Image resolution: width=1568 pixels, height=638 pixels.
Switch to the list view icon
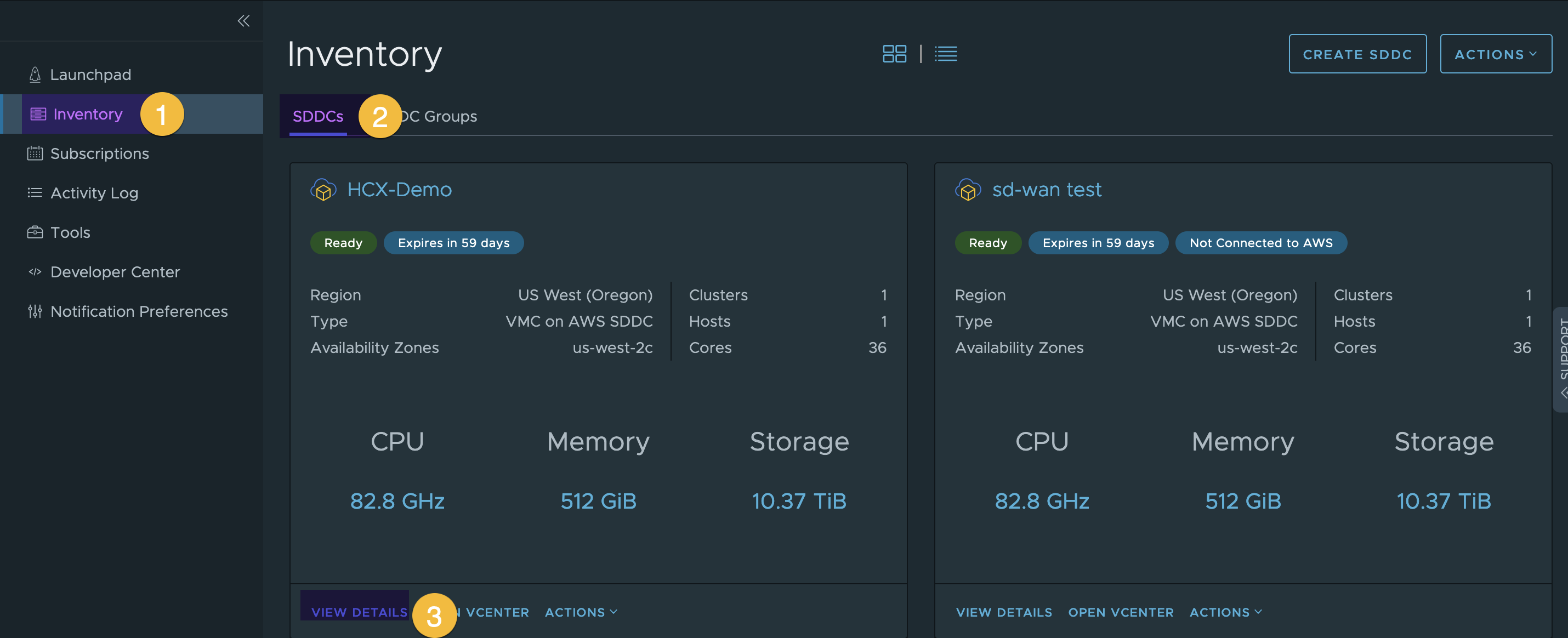(x=946, y=54)
